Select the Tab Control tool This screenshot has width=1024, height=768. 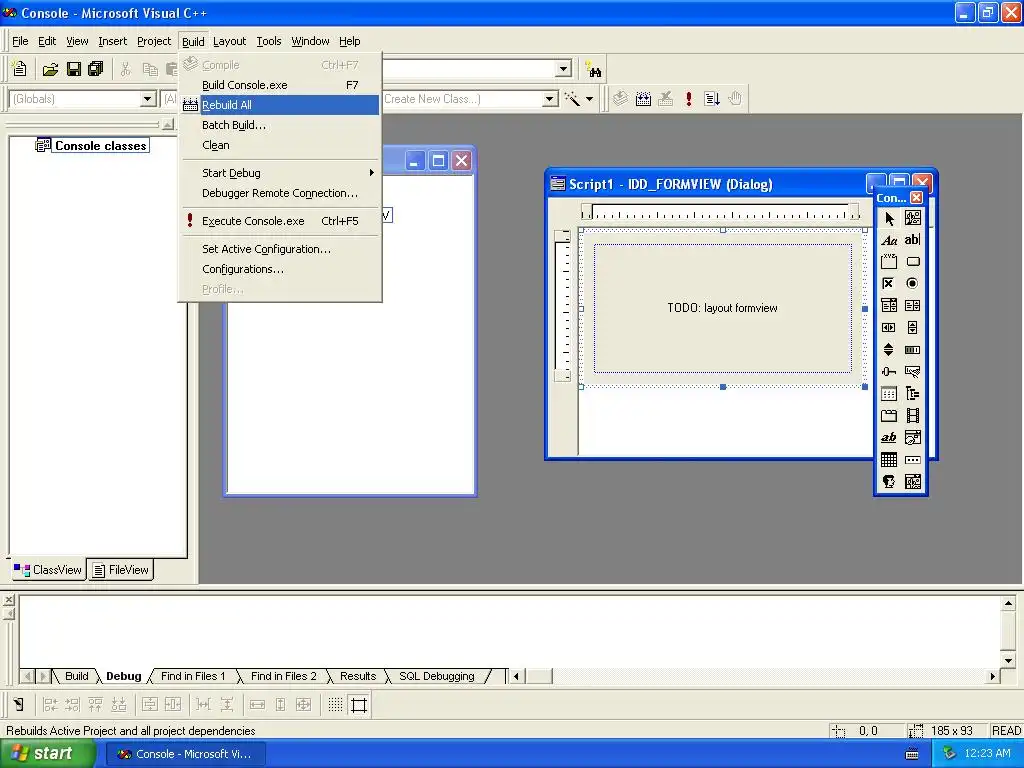[x=889, y=416]
